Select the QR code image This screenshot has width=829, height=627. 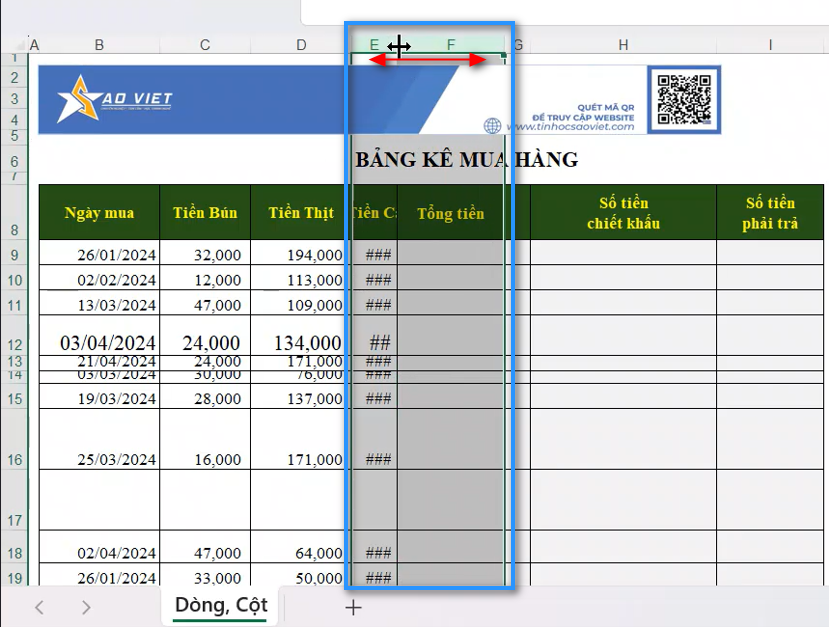coord(684,99)
